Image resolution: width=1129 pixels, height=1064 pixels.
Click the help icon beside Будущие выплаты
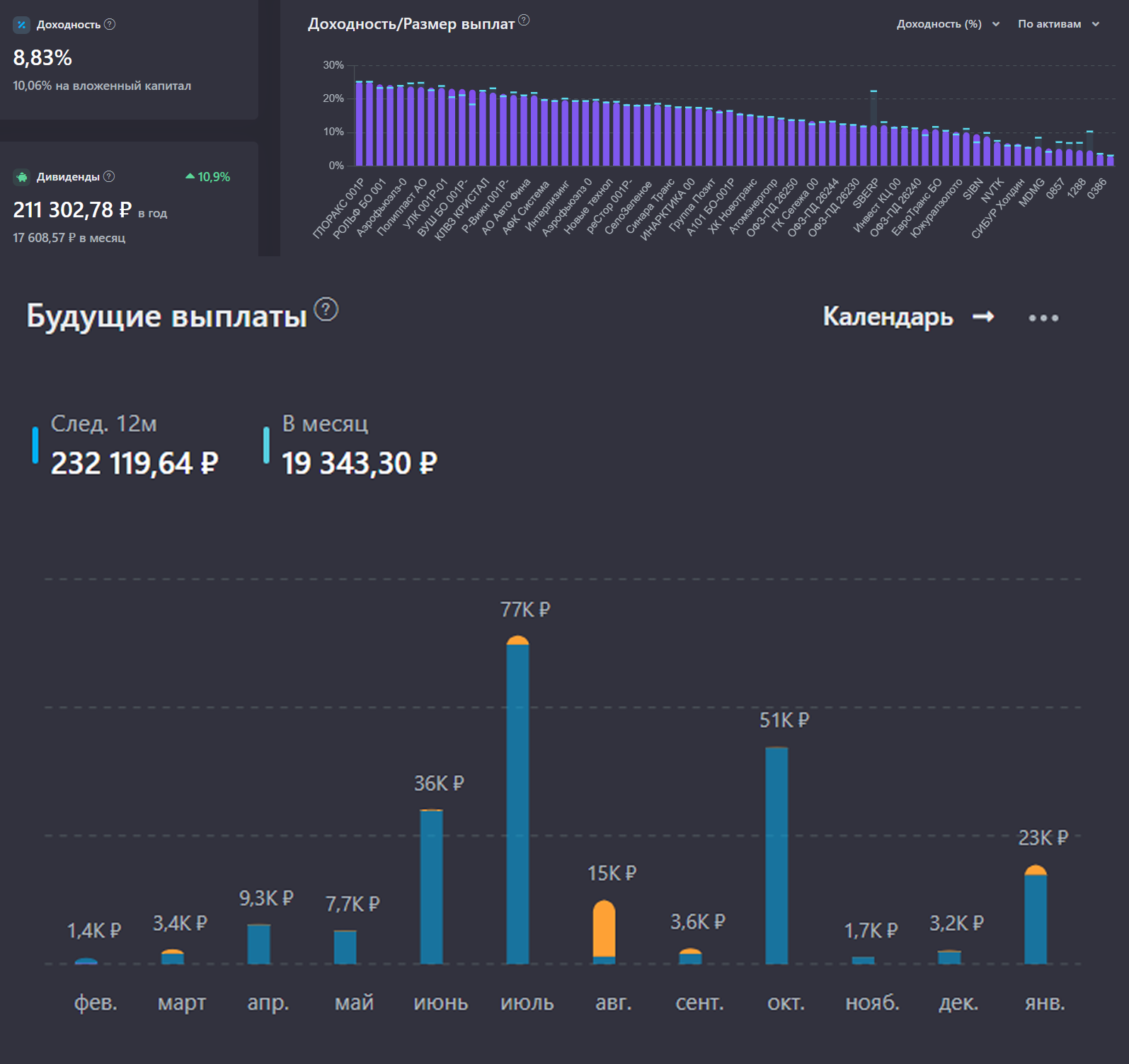coord(326,310)
